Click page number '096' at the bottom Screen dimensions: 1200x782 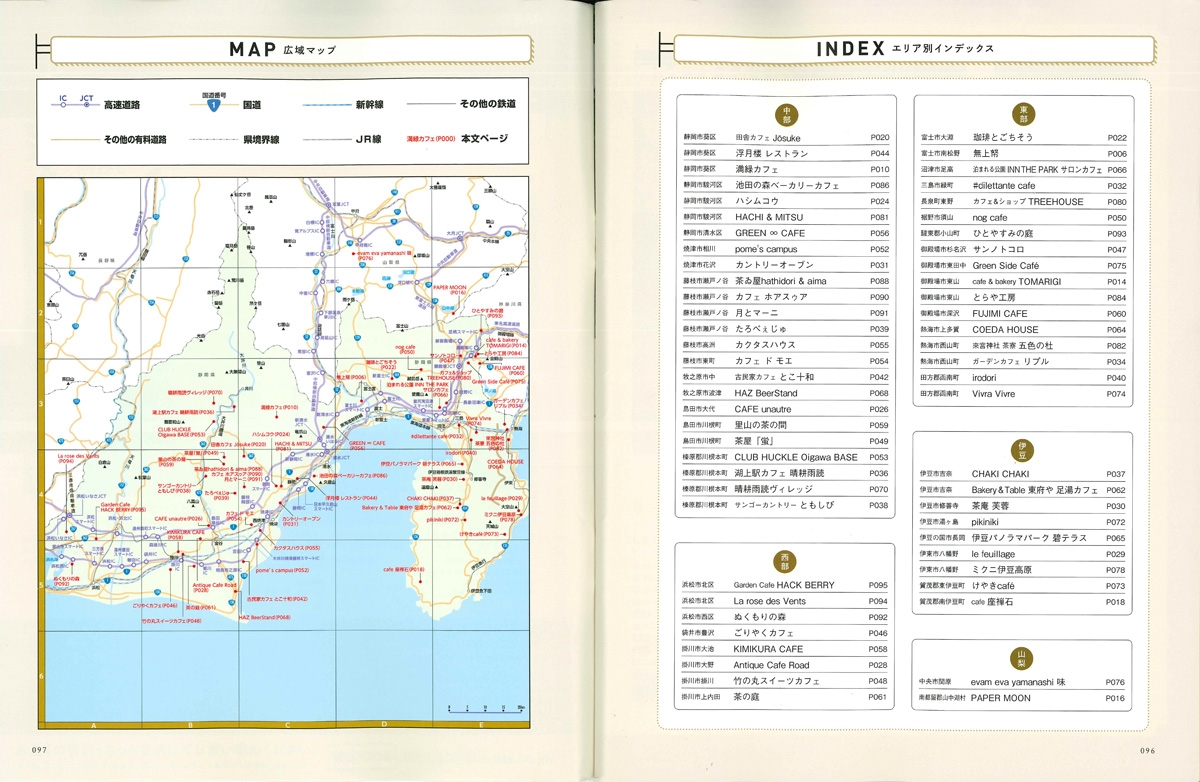[1149, 750]
